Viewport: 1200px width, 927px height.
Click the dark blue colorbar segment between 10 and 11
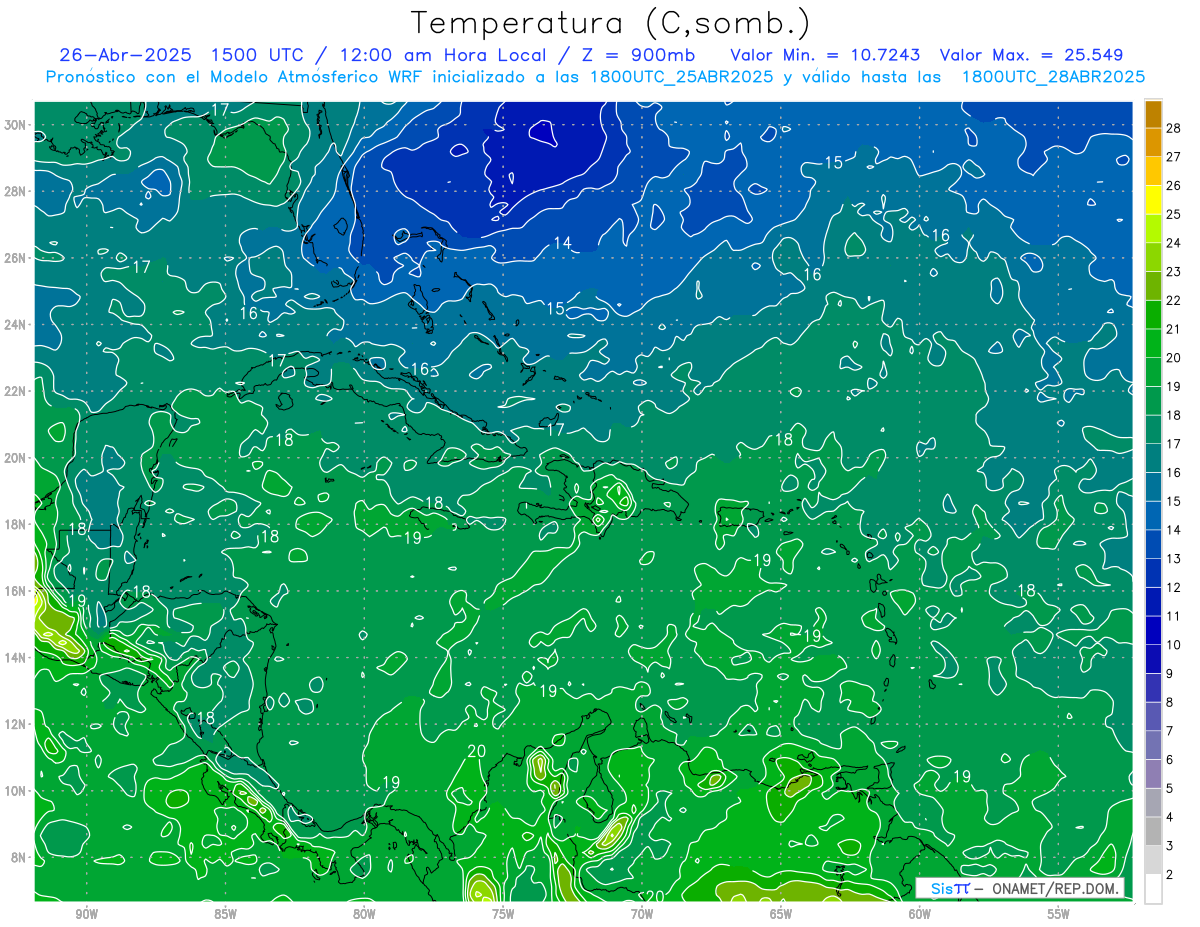(1153, 631)
